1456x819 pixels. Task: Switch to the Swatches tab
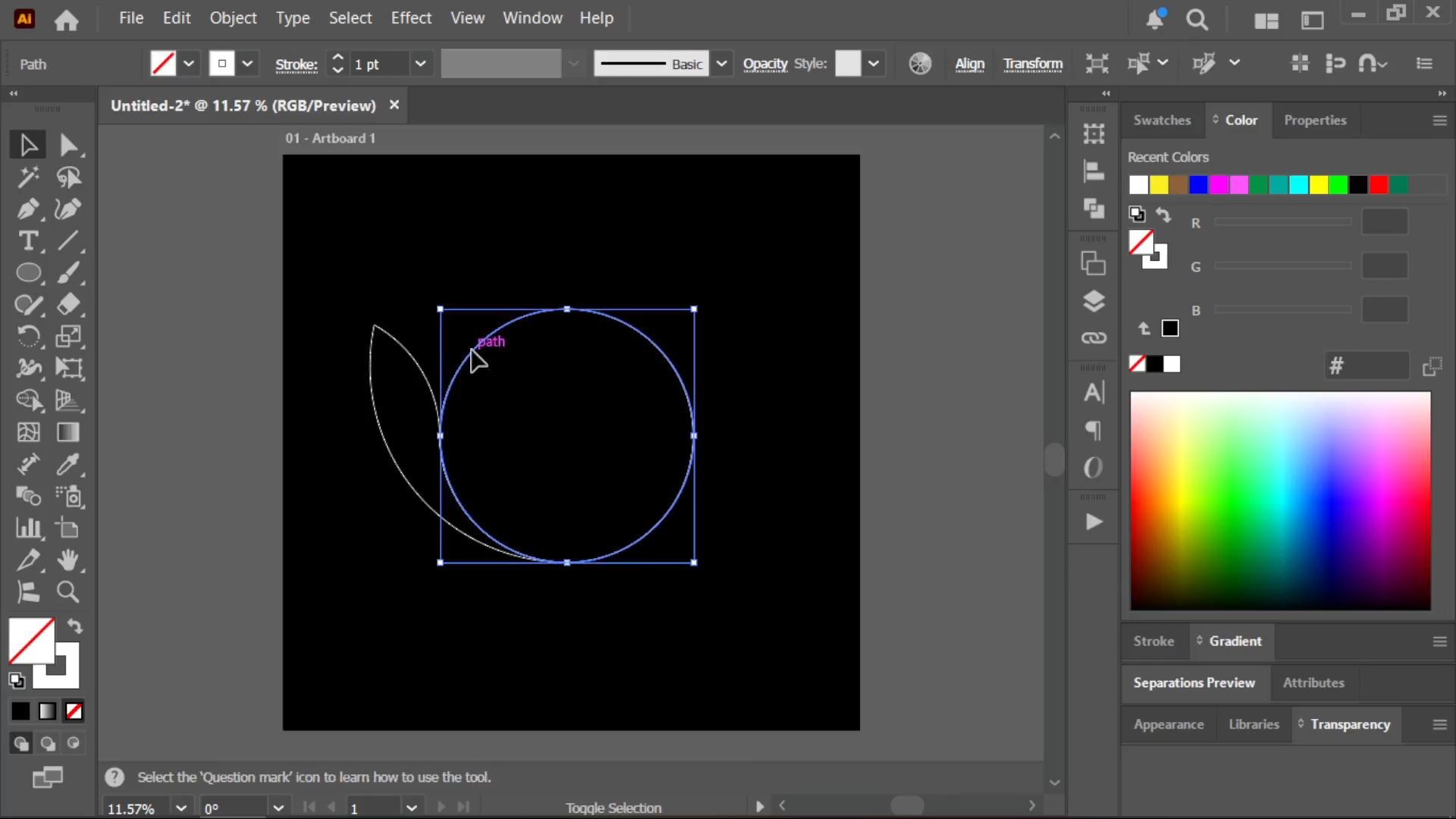click(1162, 120)
